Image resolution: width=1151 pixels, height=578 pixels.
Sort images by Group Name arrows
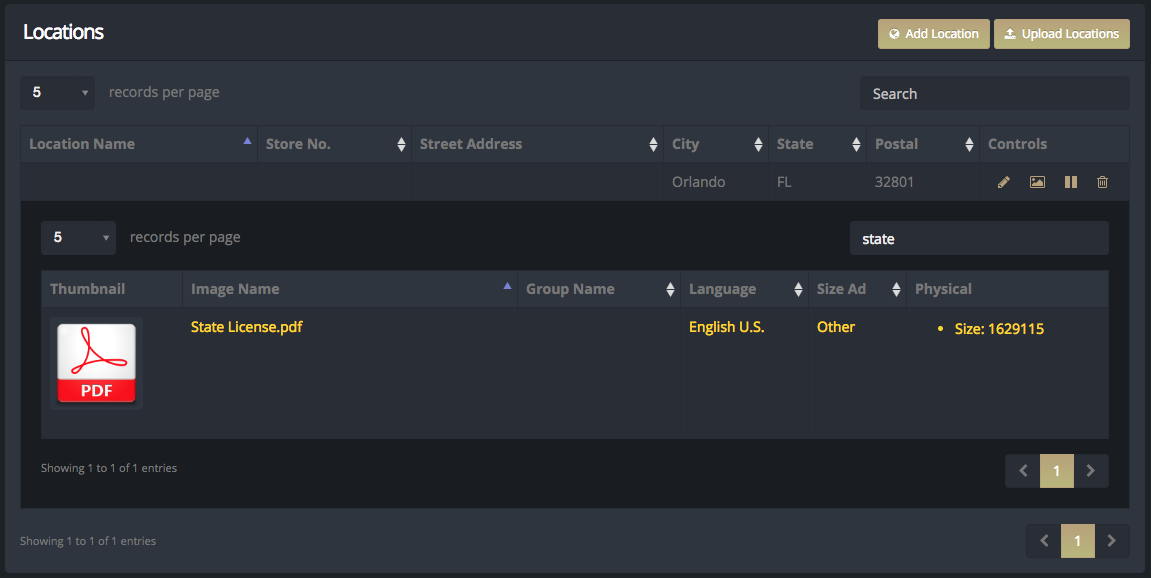(x=669, y=289)
